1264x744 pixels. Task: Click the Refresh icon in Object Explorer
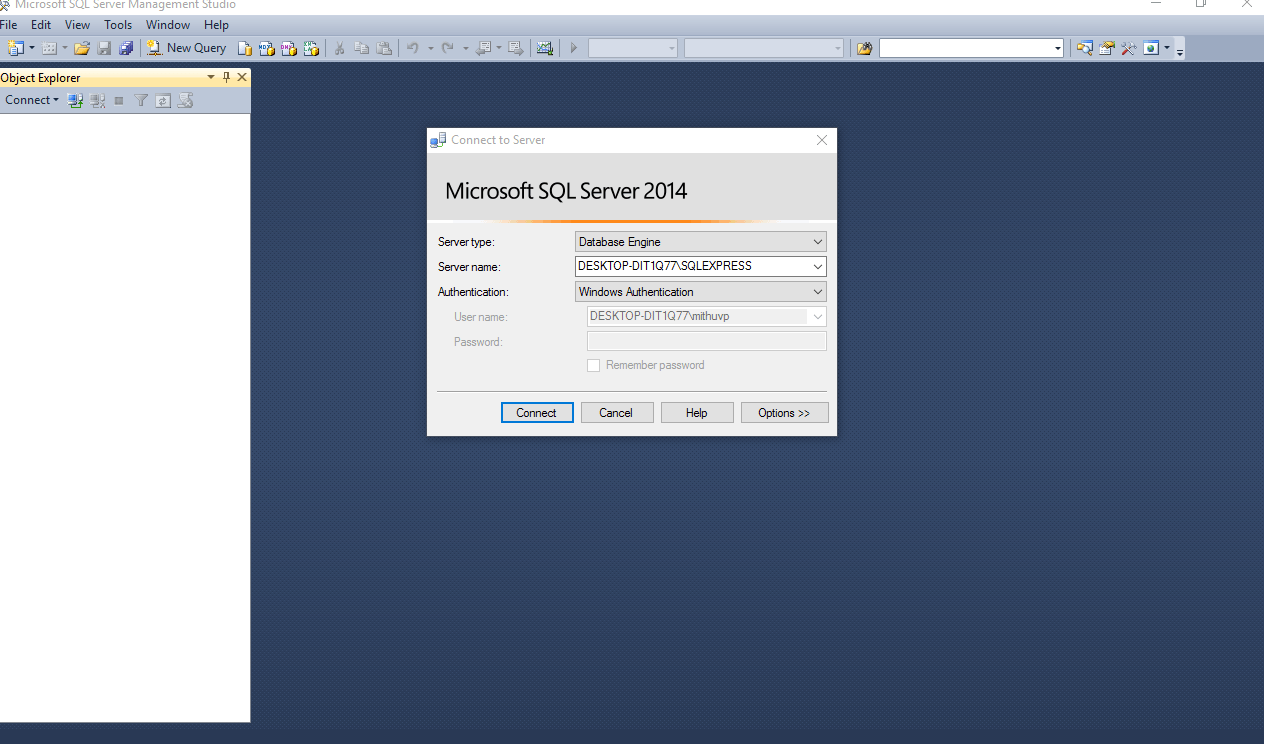(x=163, y=100)
